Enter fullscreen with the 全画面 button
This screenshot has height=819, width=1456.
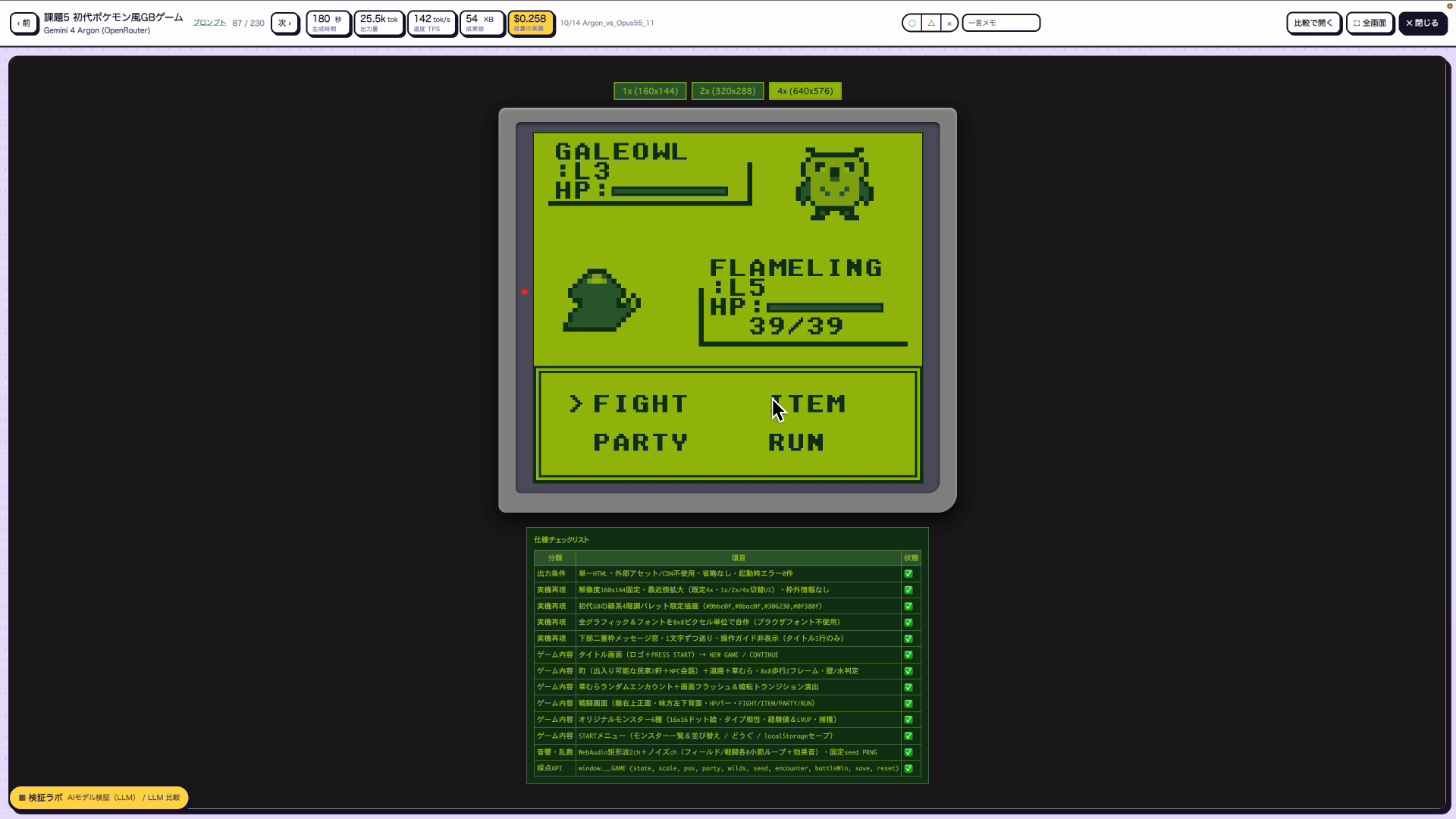coord(1370,23)
